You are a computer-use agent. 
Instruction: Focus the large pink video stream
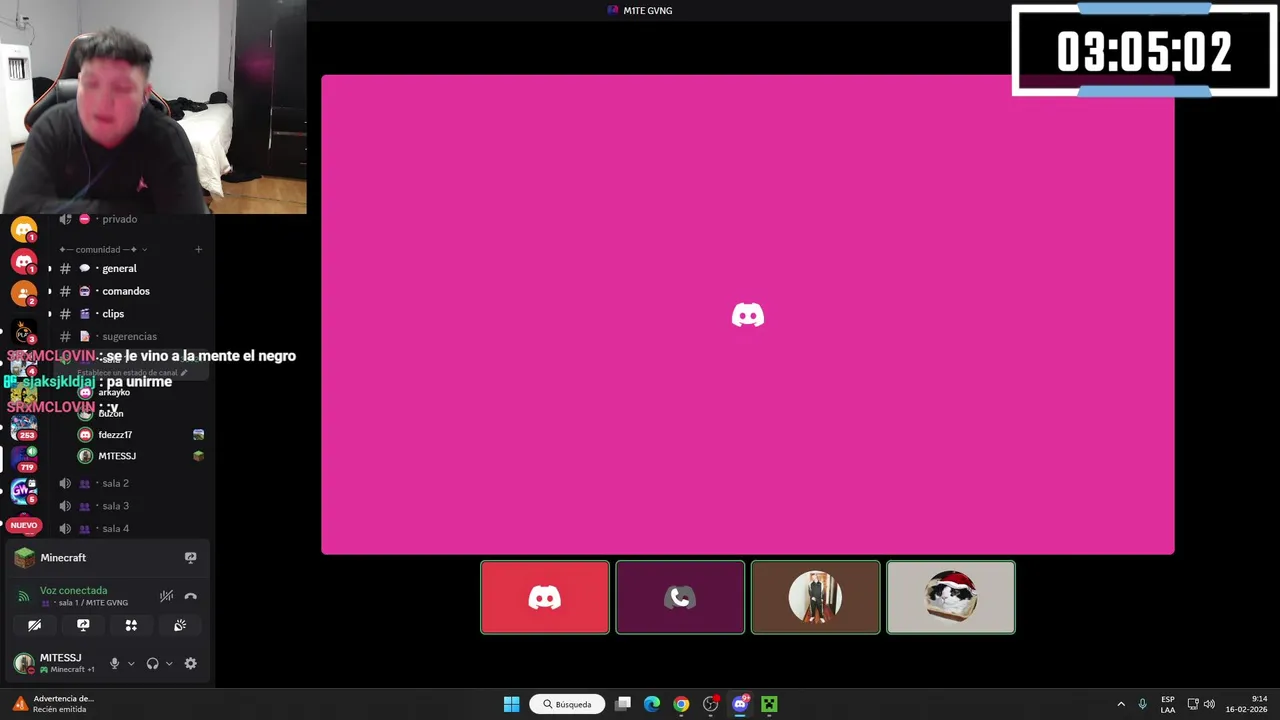[748, 314]
